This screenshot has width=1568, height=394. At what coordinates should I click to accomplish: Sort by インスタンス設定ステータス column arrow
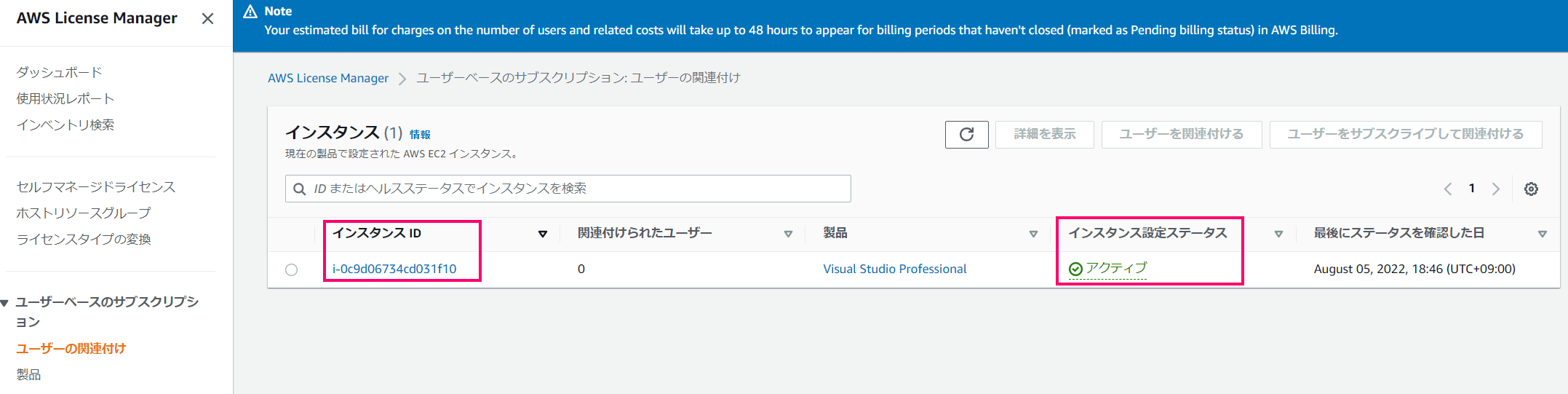click(1278, 234)
